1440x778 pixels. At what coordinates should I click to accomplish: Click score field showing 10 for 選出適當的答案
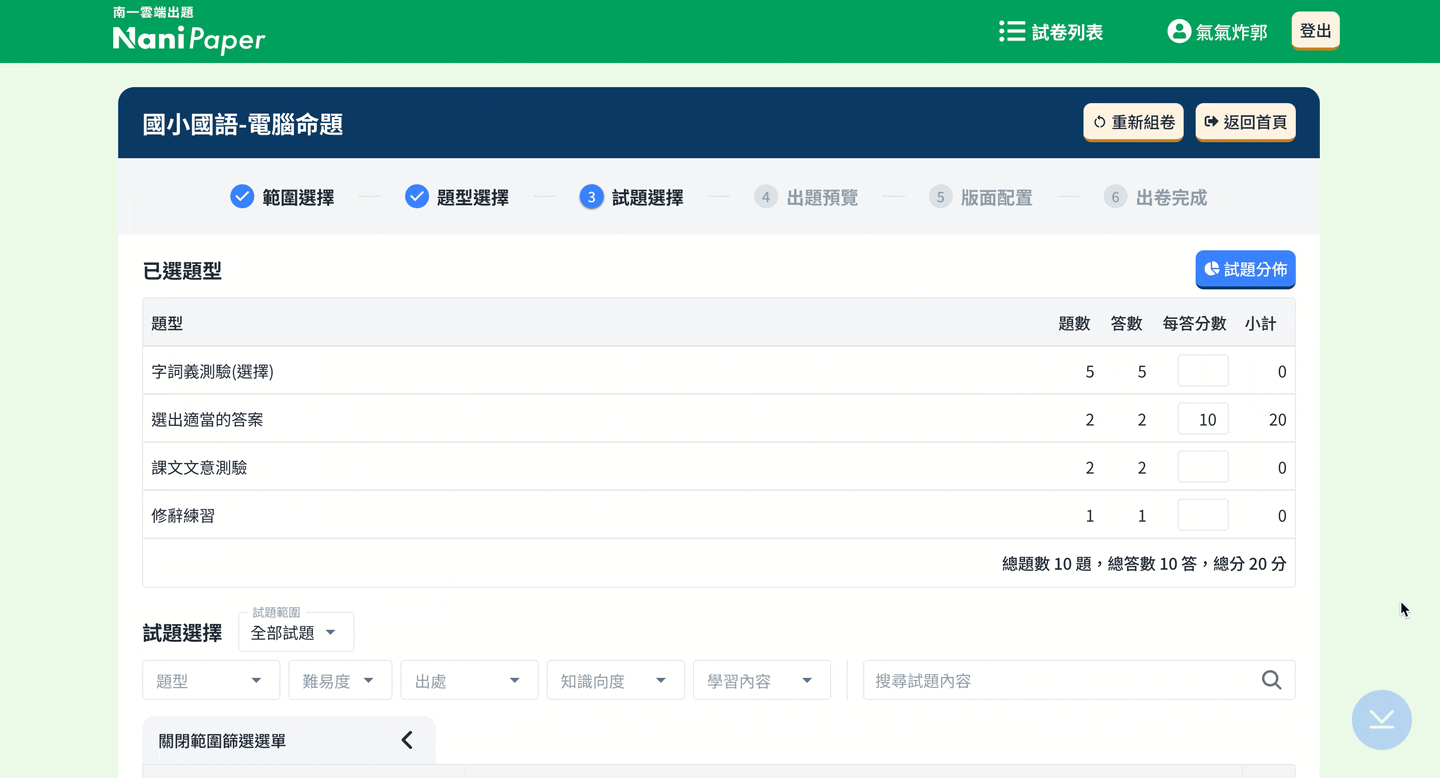[1203, 419]
